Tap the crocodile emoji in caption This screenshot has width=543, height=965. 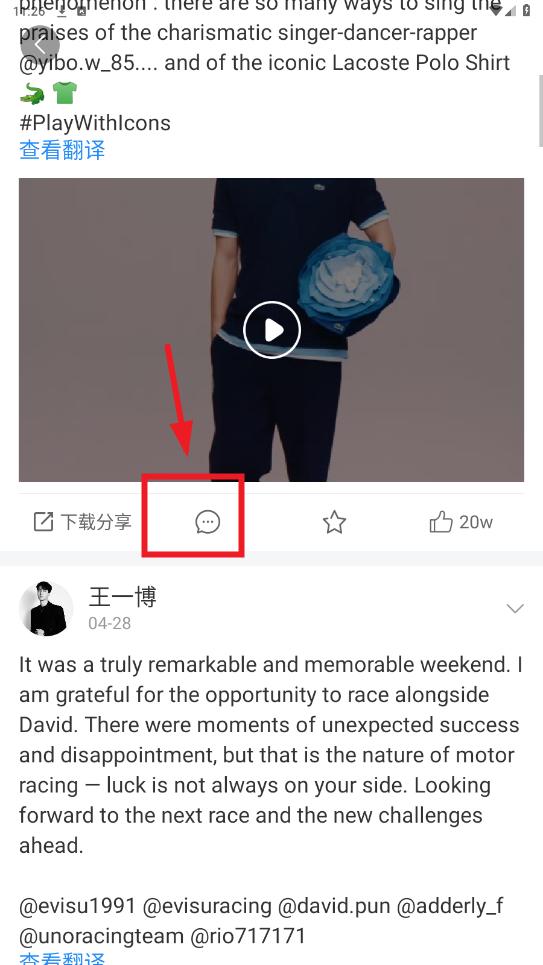[x=32, y=94]
